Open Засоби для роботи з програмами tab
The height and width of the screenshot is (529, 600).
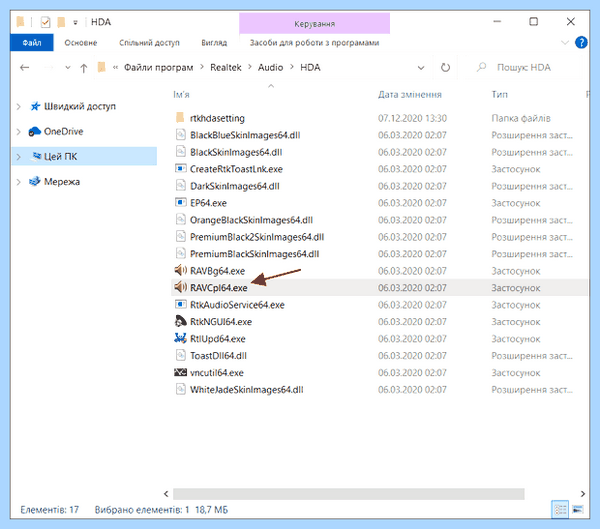(315, 42)
